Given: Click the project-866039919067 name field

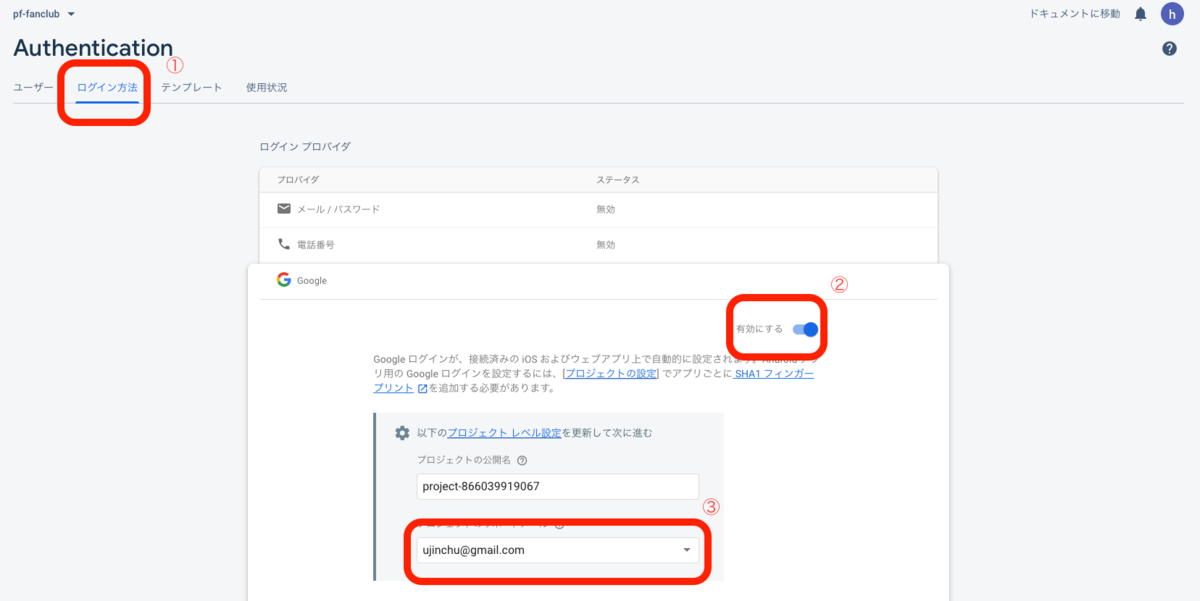Looking at the screenshot, I should 557,486.
